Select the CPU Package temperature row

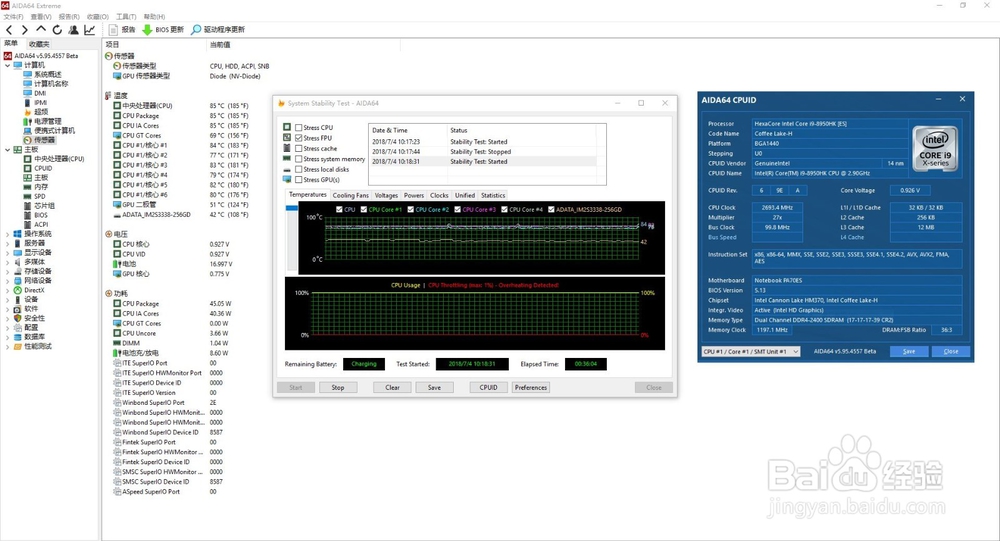pyautogui.click(x=181, y=116)
